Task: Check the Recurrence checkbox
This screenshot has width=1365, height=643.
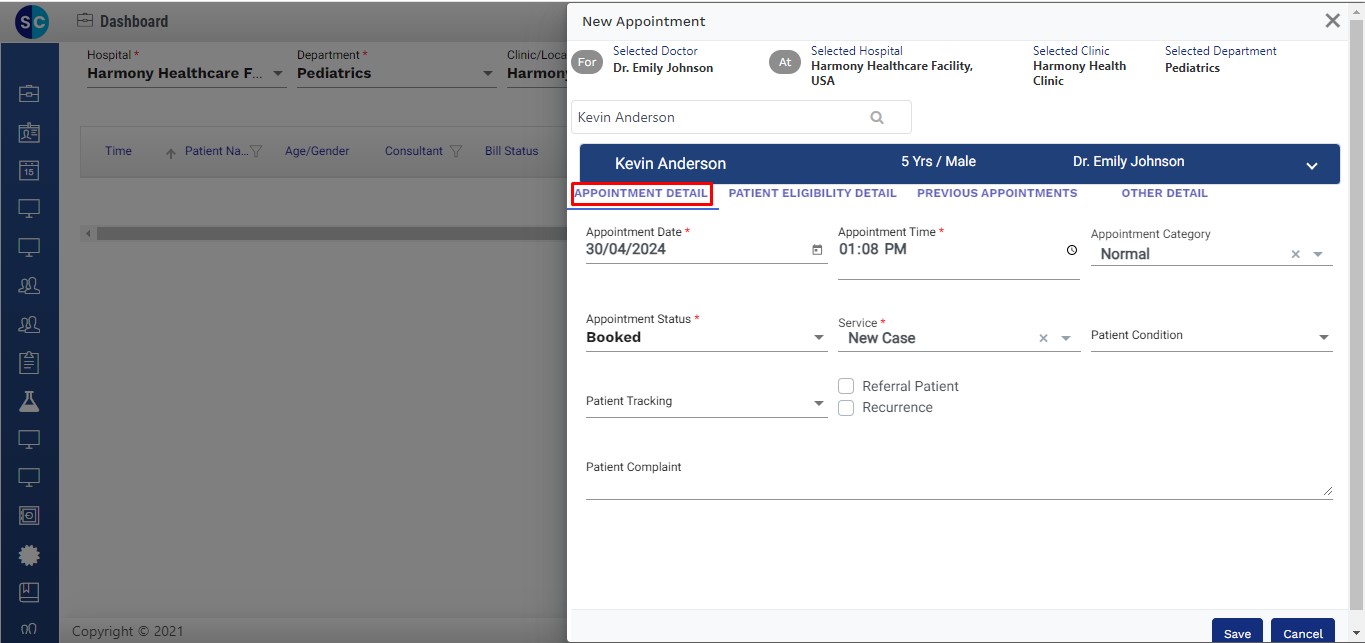Action: click(x=846, y=408)
